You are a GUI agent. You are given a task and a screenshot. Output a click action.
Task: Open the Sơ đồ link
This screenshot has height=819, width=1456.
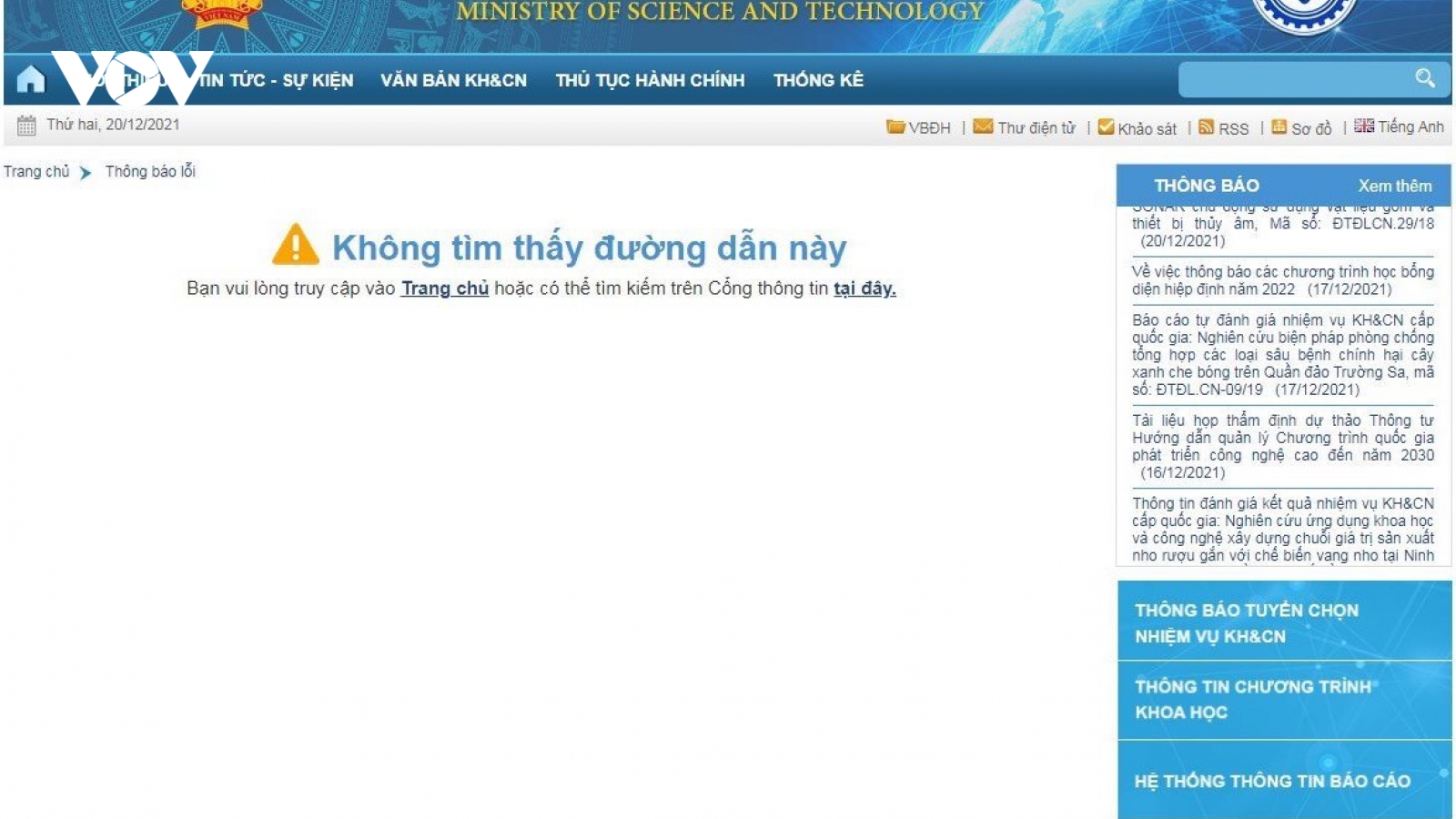1311,128
